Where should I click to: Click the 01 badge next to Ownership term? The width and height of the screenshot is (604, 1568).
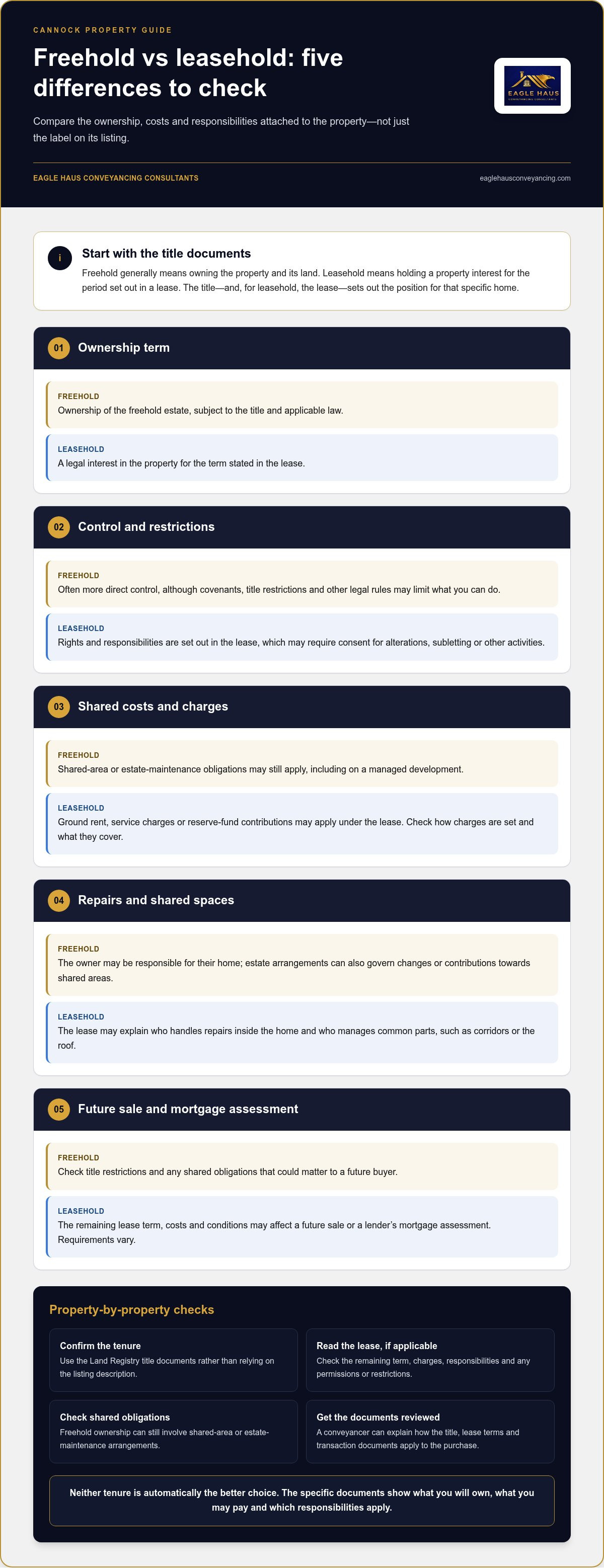coord(58,348)
